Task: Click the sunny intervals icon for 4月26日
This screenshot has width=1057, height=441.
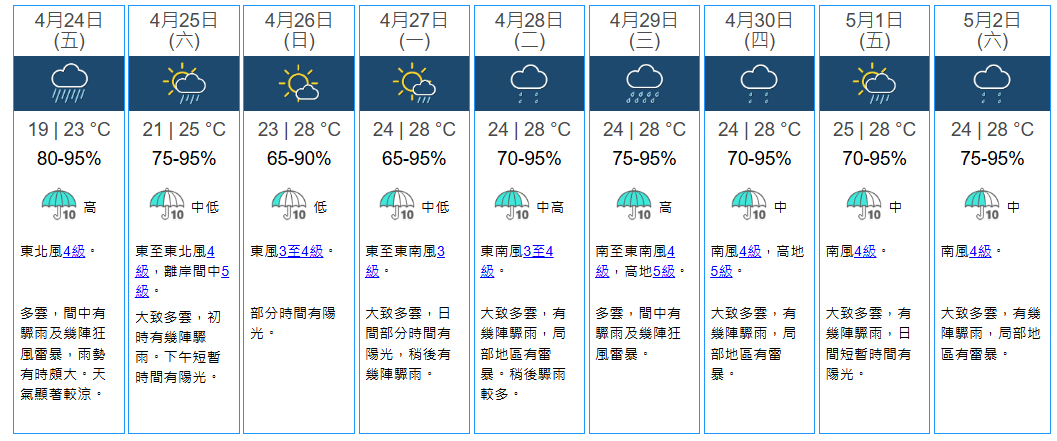Action: click(x=298, y=83)
